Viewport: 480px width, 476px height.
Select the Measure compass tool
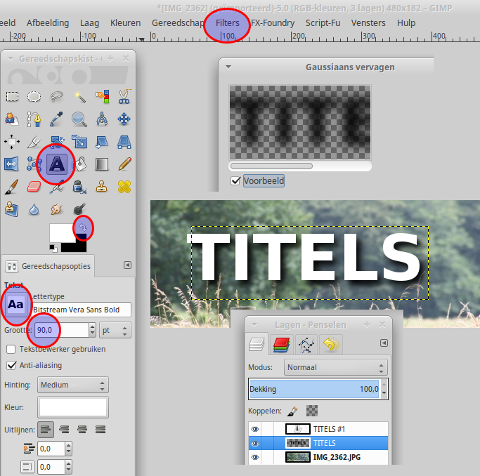click(102, 119)
